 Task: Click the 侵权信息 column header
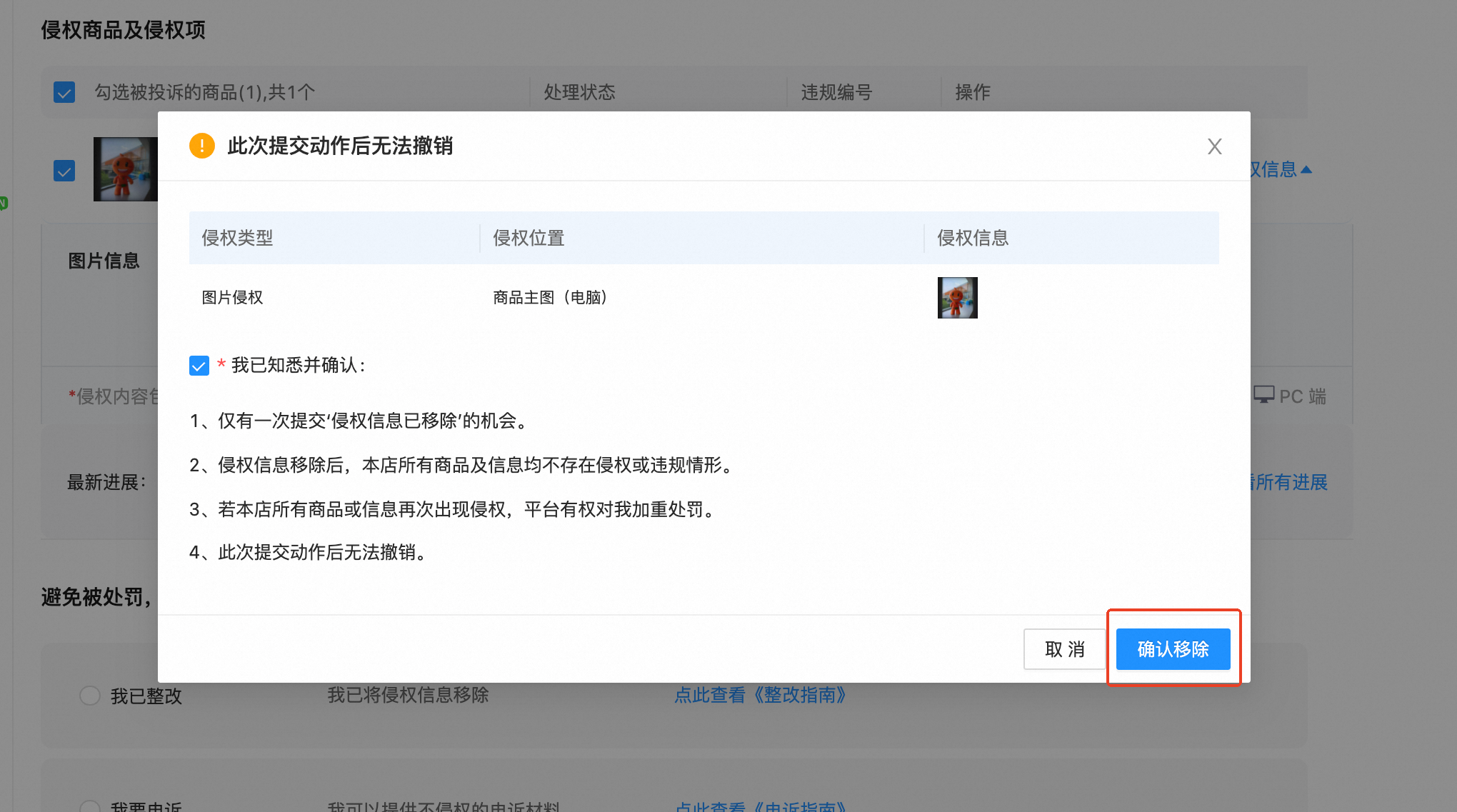coord(973,238)
